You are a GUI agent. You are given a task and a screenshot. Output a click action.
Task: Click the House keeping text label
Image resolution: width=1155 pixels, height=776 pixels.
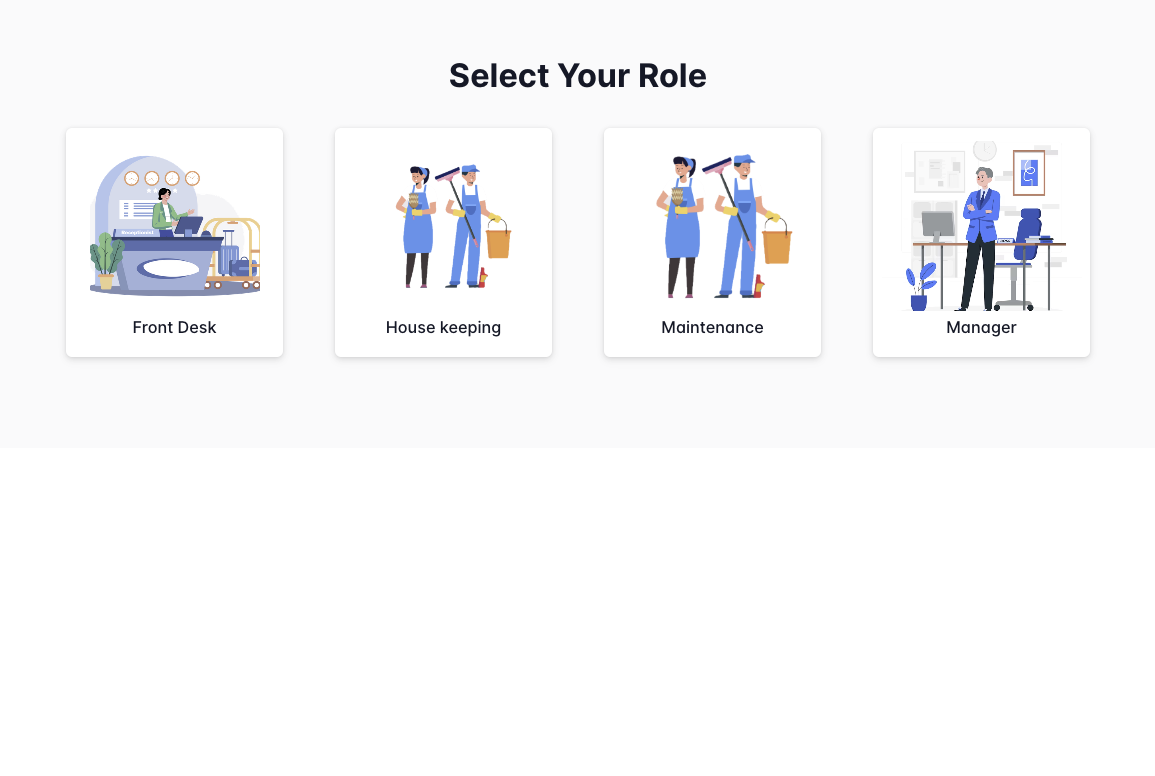pyautogui.click(x=443, y=327)
